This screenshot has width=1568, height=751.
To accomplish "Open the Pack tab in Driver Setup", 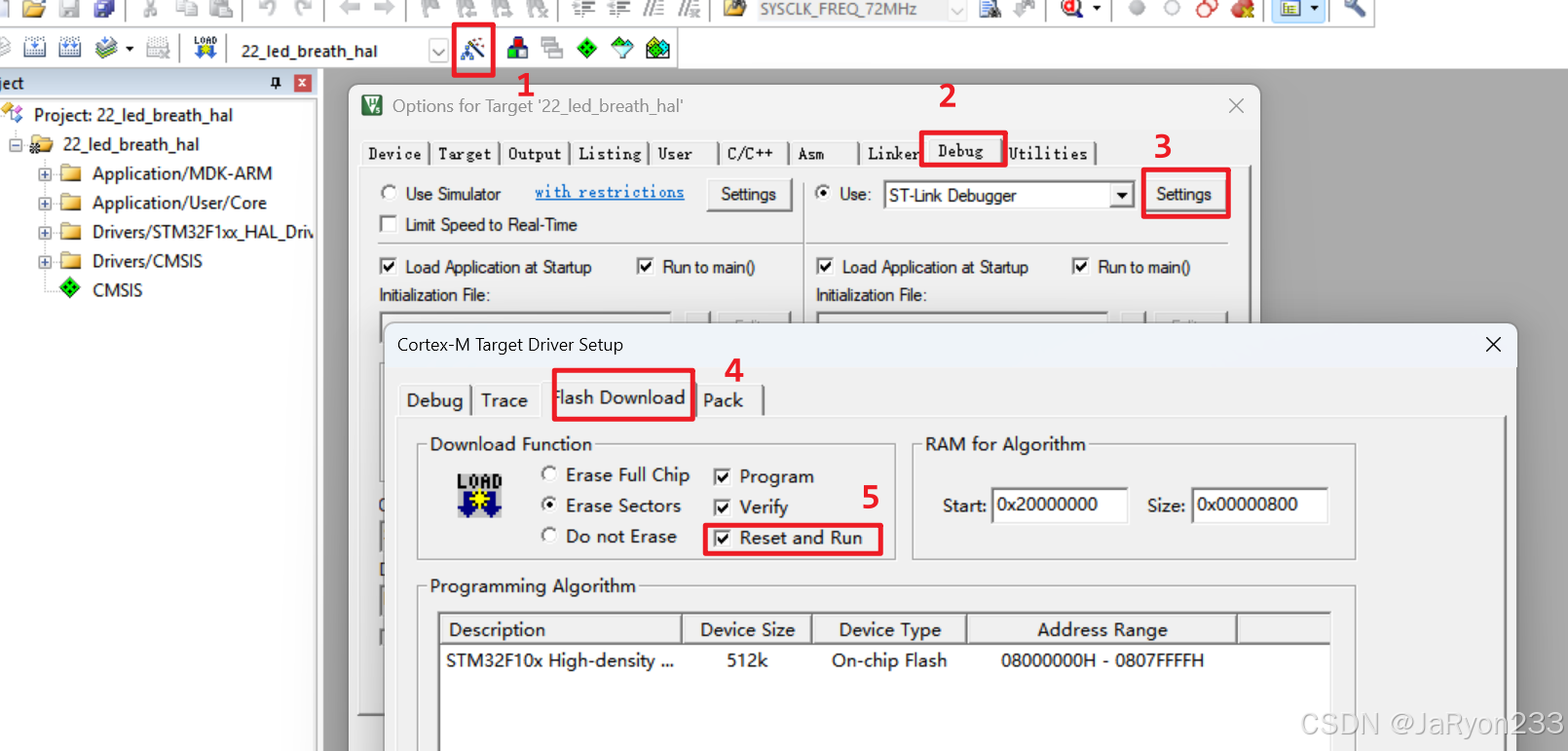I will click(x=723, y=400).
